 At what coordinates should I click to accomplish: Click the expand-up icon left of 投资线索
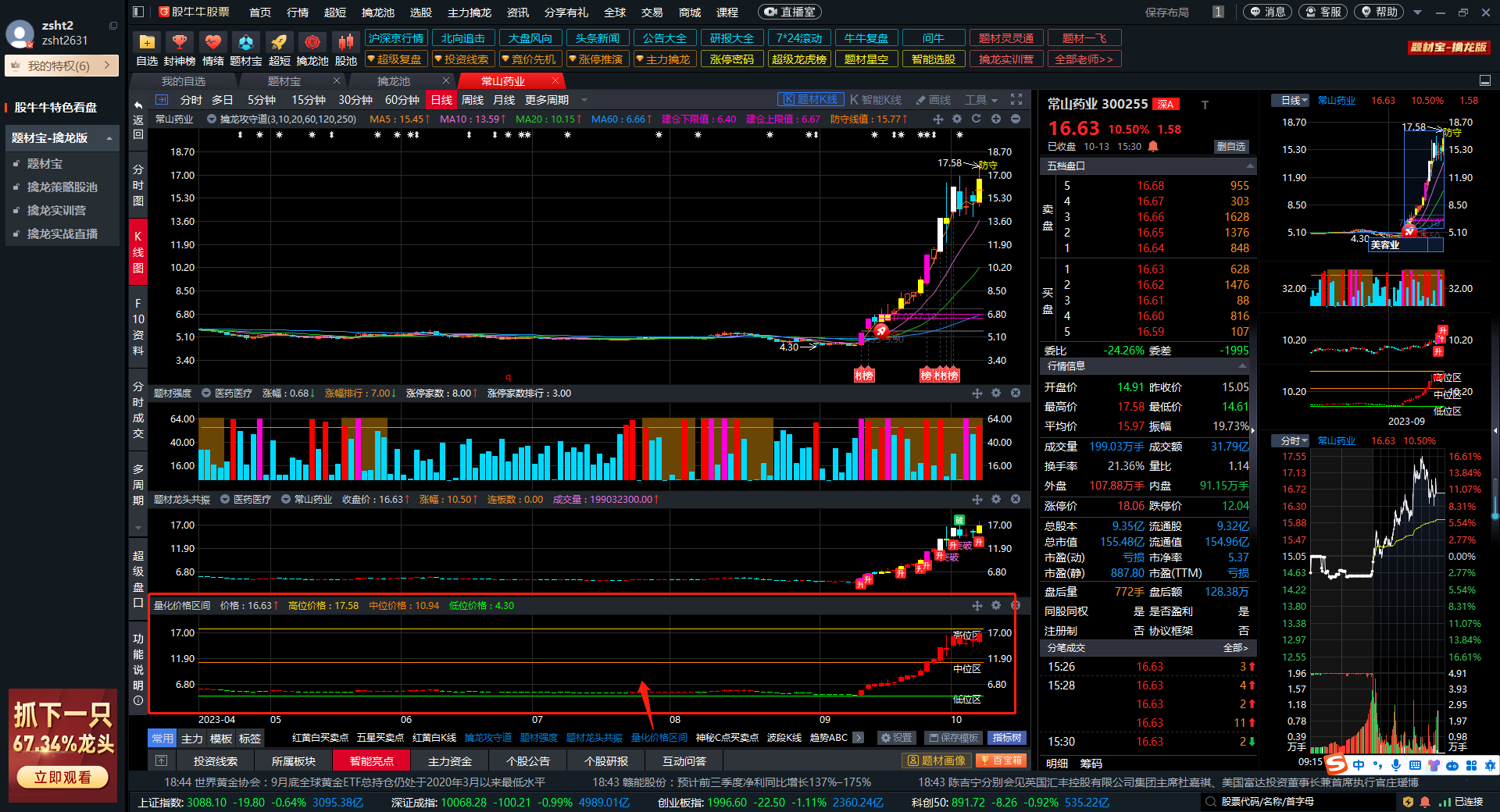pyautogui.click(x=161, y=760)
